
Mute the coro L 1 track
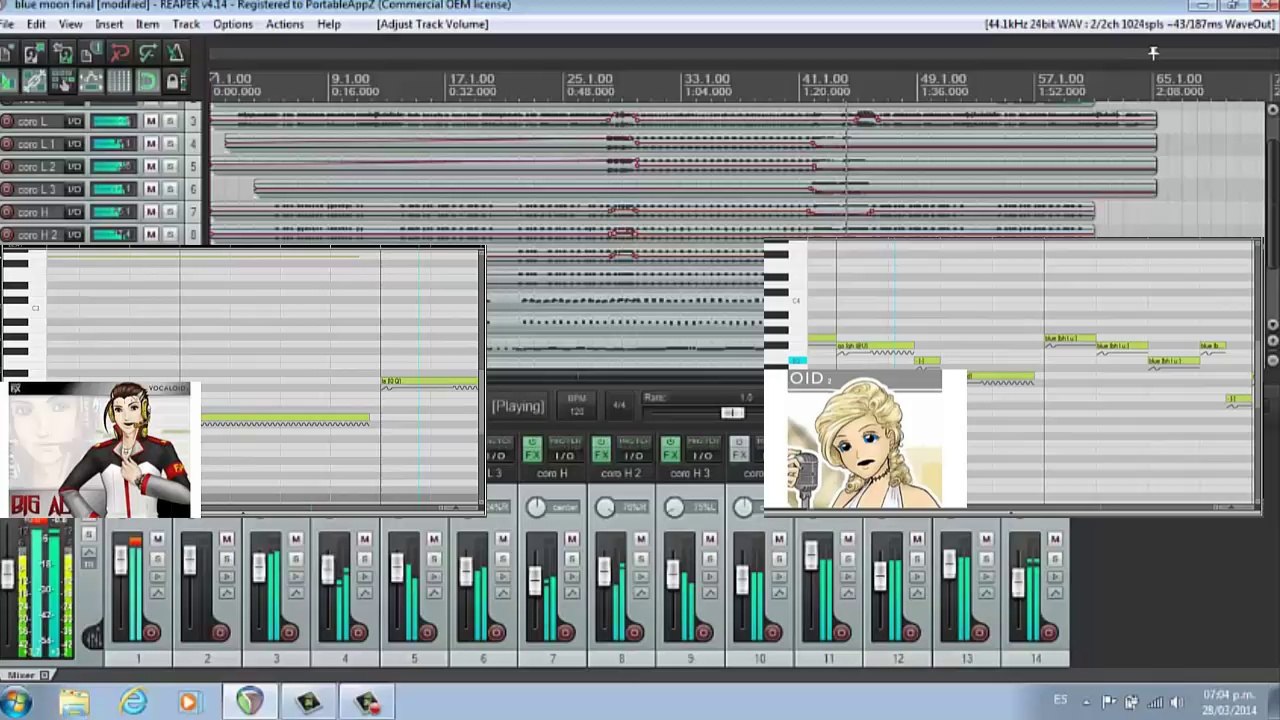point(151,144)
